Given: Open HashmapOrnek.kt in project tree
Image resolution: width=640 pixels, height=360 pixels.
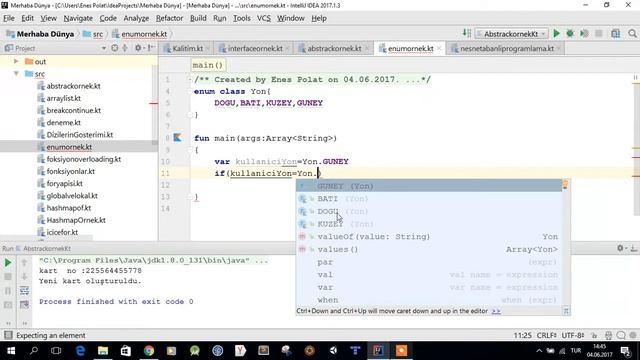Looking at the screenshot, I should click(76, 220).
